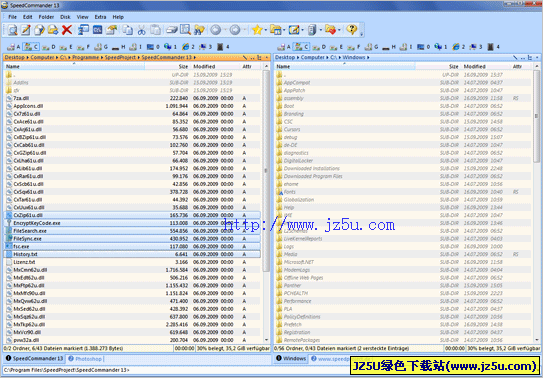Select drive A in the left panel

point(14,47)
